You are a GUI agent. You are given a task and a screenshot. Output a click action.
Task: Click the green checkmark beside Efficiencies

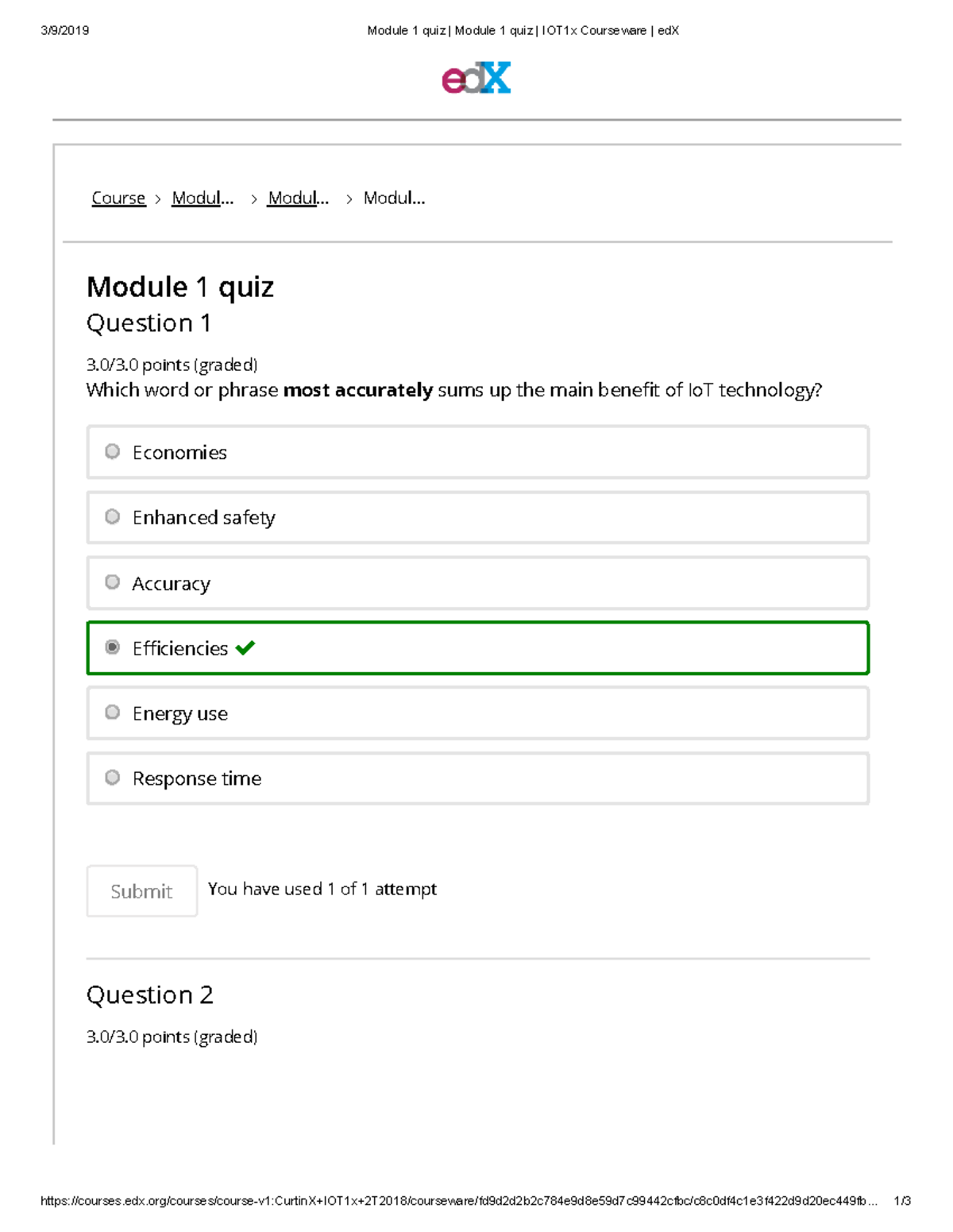(246, 648)
